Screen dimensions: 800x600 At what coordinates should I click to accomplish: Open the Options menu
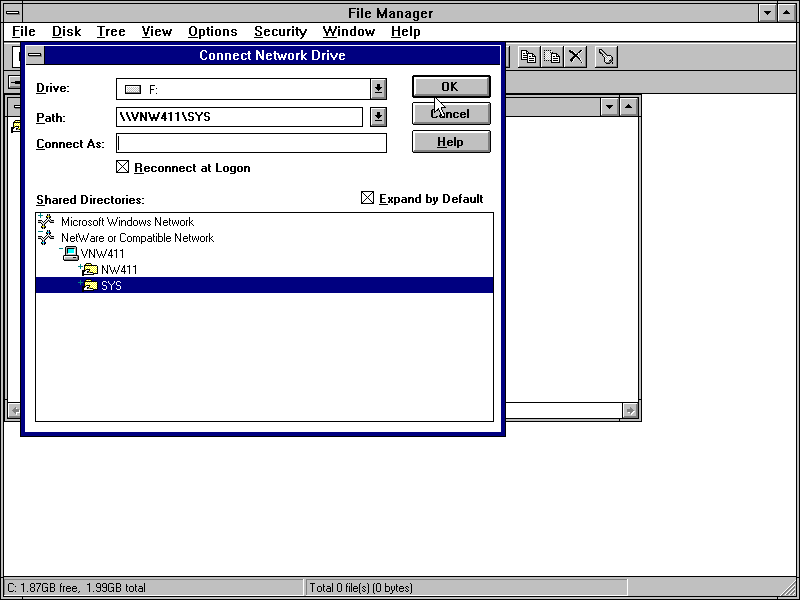212,32
